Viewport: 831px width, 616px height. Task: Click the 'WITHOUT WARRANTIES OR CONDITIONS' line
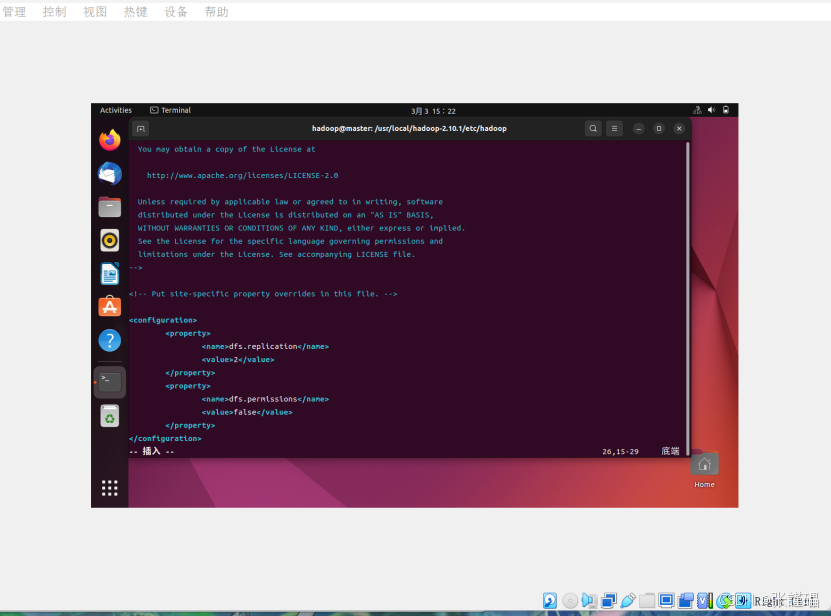tap(301, 228)
